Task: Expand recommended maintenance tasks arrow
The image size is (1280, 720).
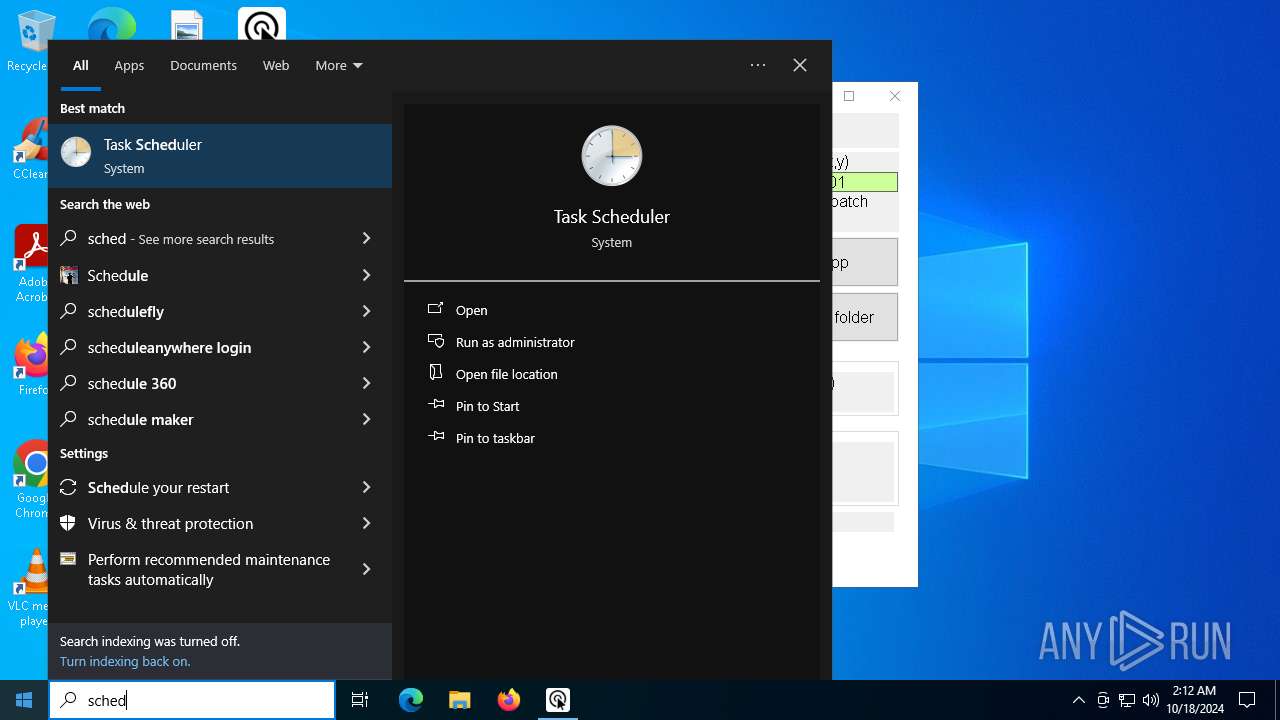Action: (366, 569)
